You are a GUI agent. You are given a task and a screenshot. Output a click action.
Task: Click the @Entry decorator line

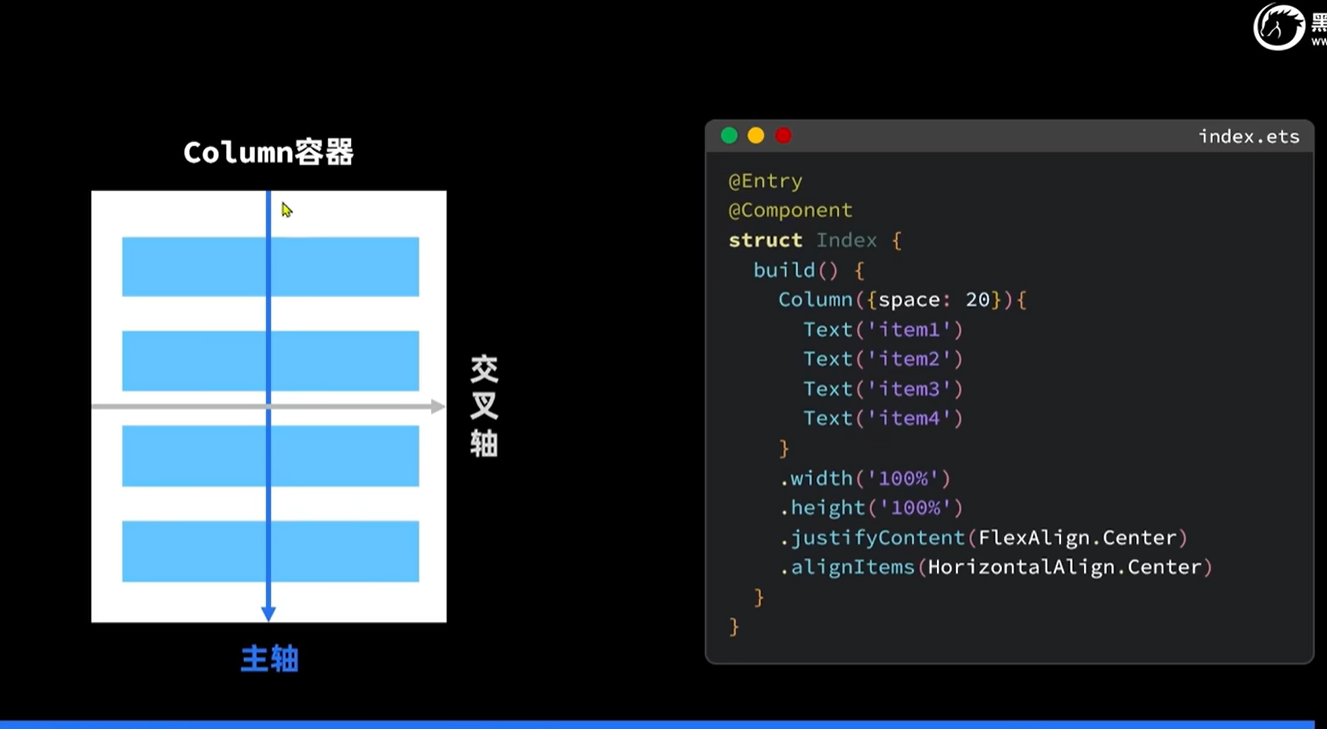(765, 181)
